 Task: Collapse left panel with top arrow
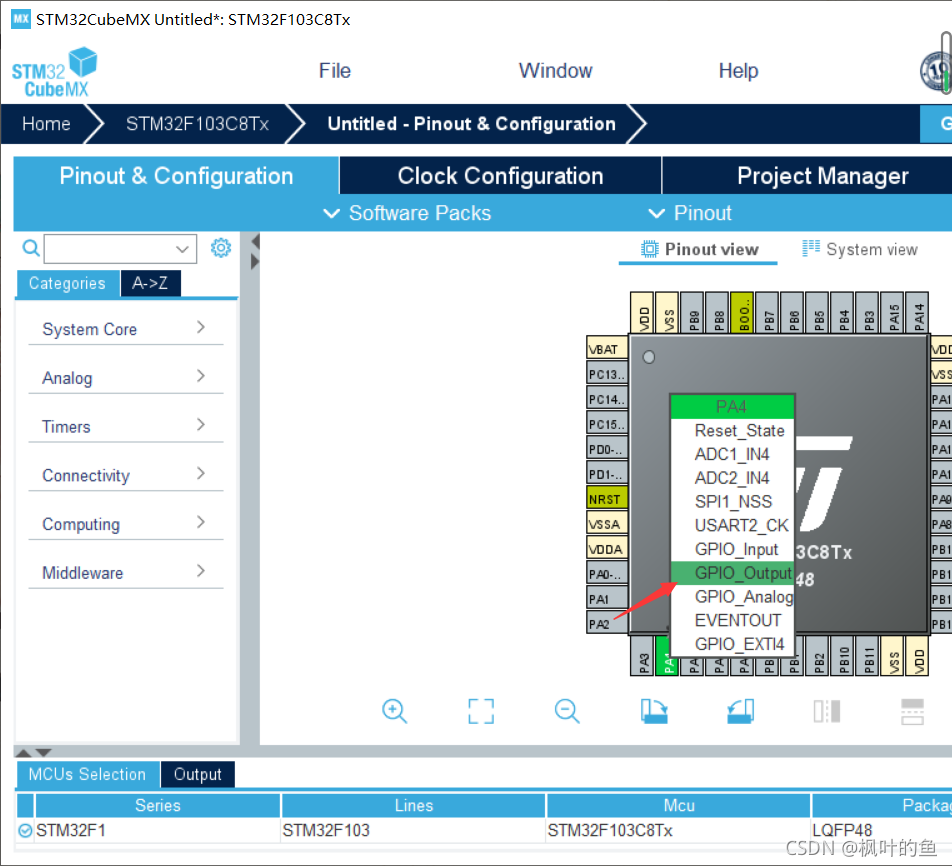256,241
